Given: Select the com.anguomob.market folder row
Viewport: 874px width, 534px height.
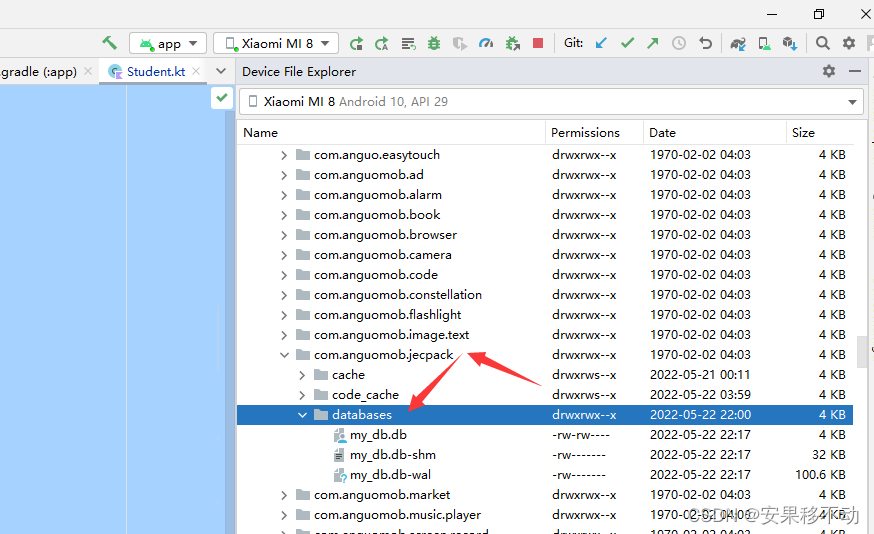Looking at the screenshot, I should pos(545,495).
